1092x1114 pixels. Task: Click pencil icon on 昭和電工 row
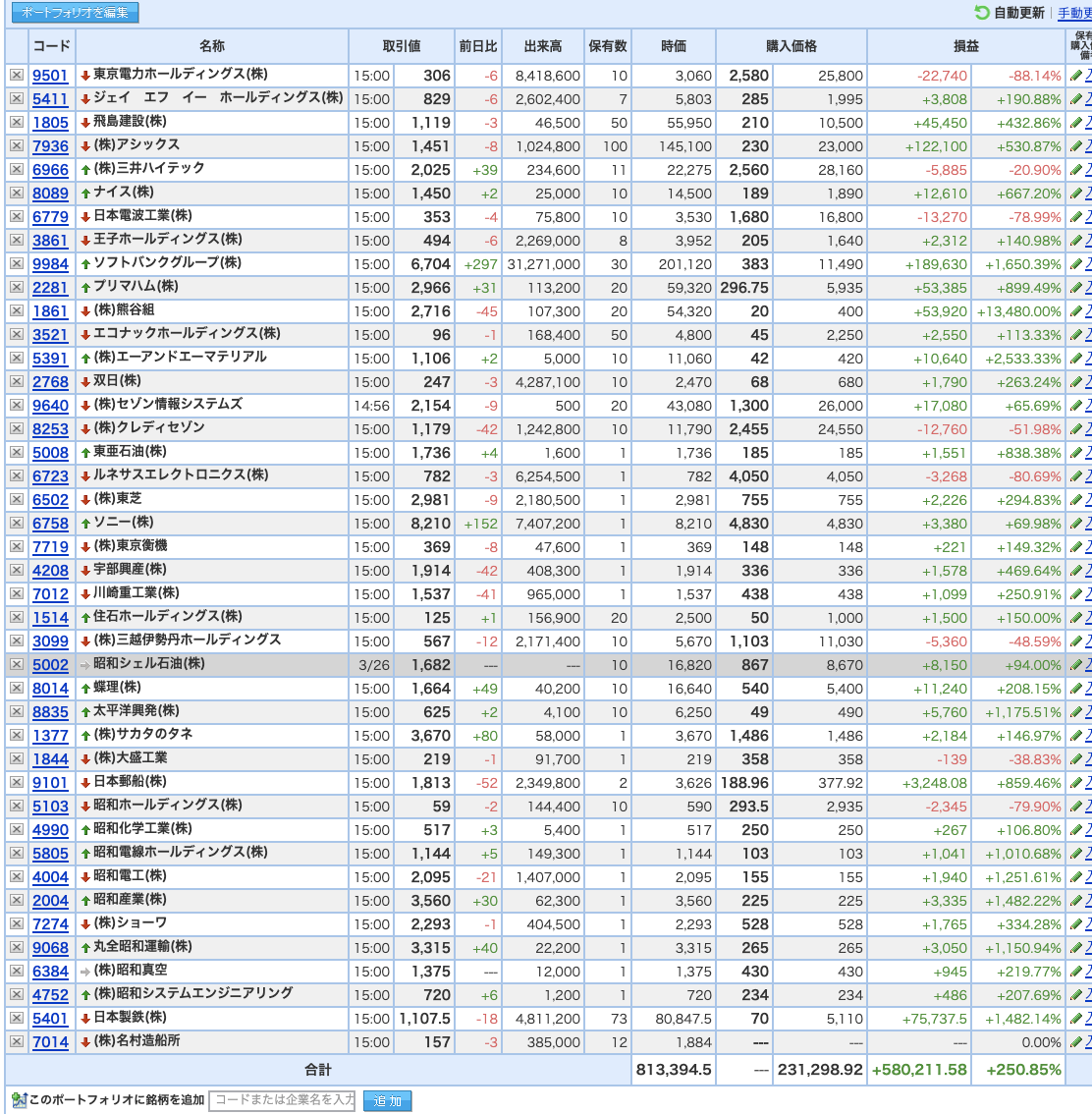[1076, 876]
